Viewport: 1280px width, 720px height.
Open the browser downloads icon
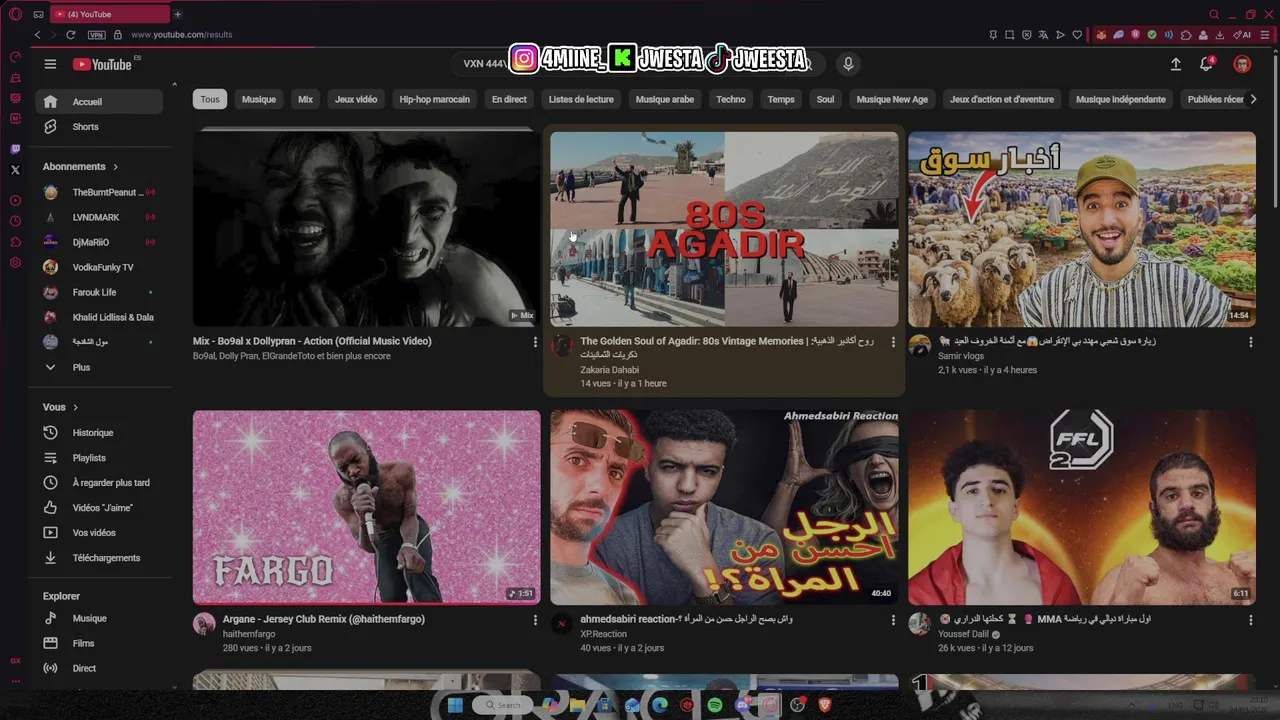1219,34
